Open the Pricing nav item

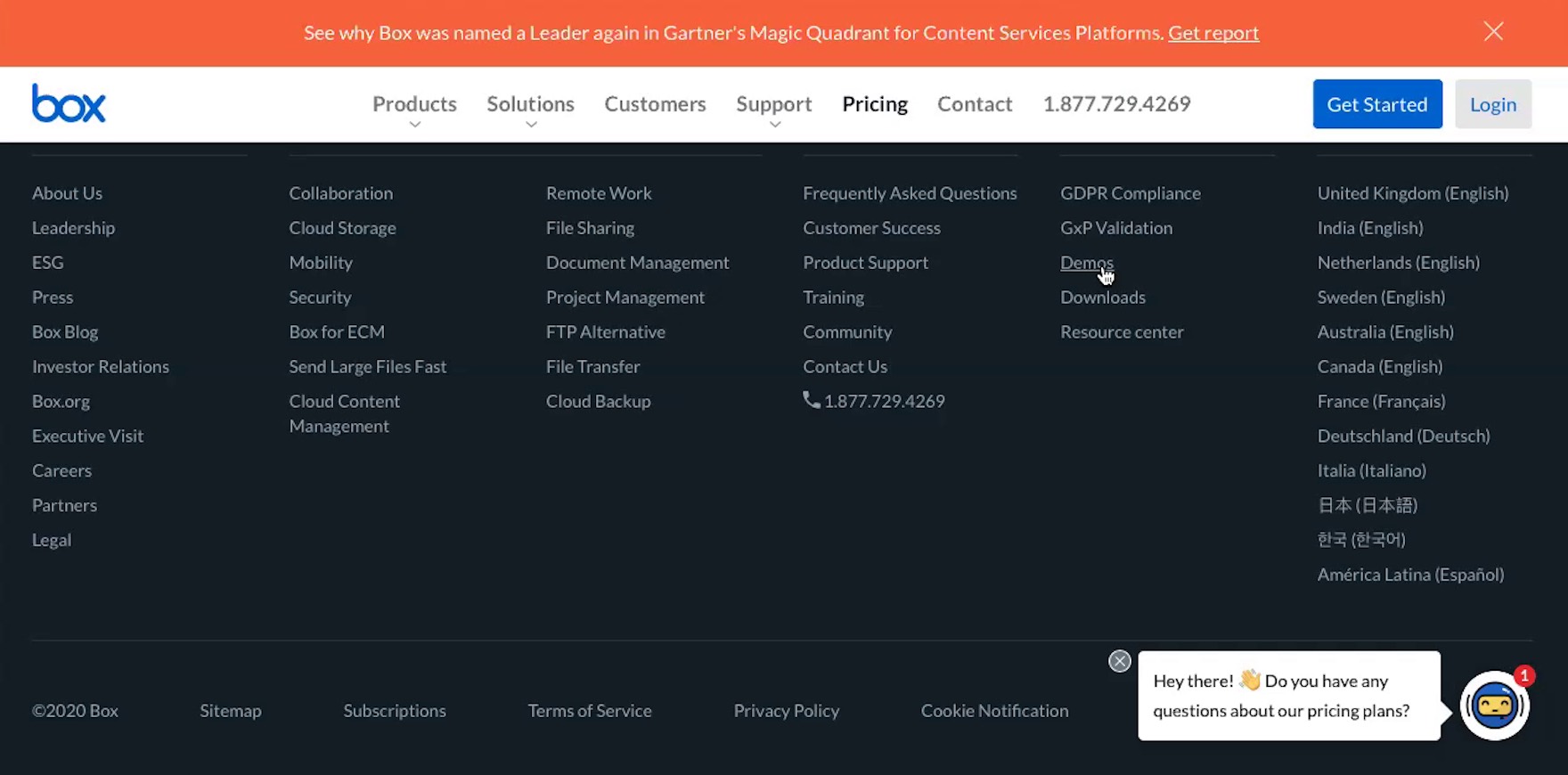coord(874,104)
